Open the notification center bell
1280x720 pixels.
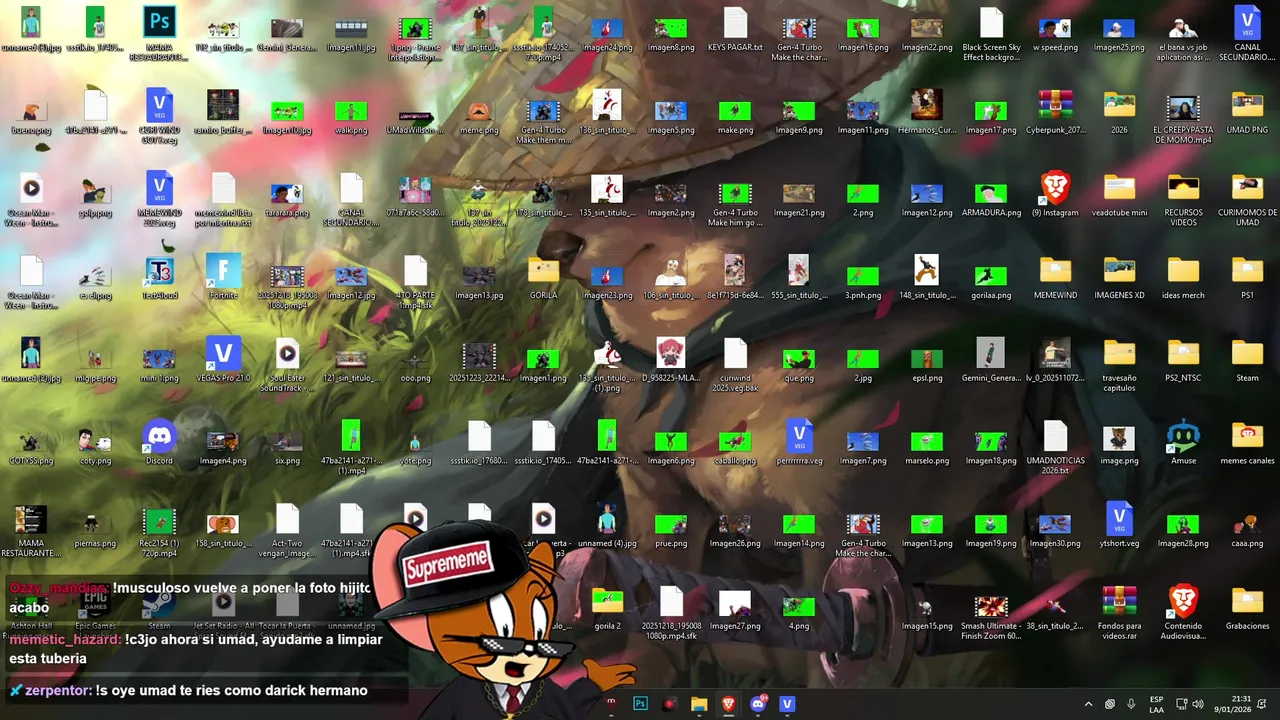[x=1262, y=704]
